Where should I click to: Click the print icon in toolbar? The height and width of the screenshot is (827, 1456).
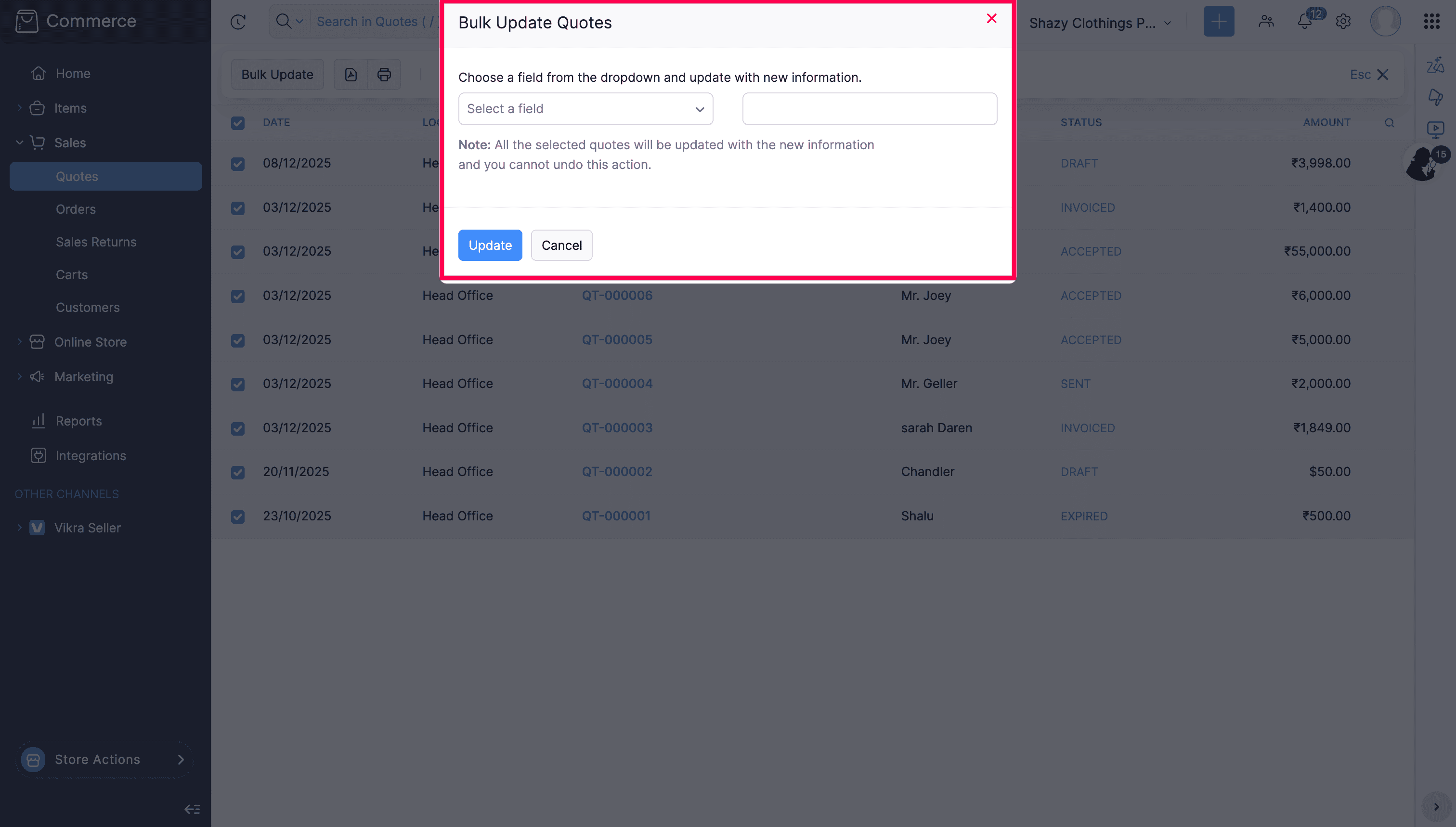tap(384, 75)
